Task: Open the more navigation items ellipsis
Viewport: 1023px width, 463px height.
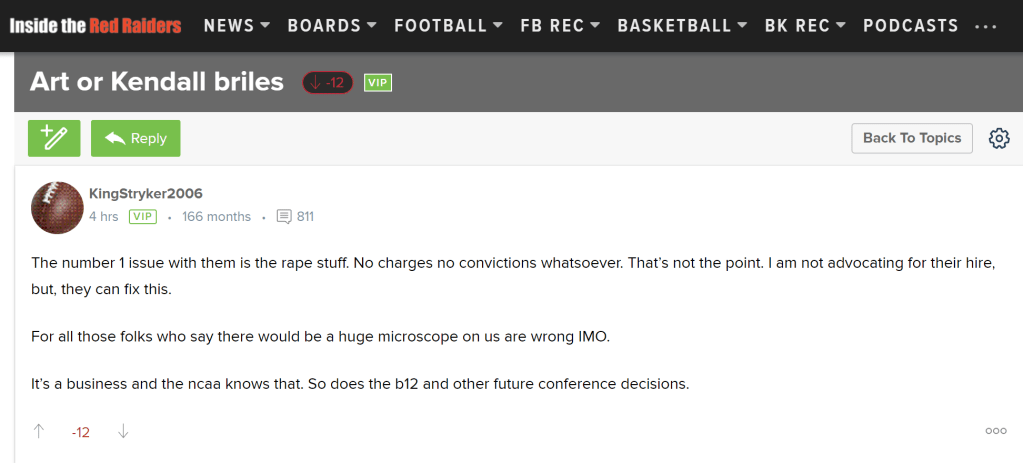Action: pyautogui.click(x=985, y=26)
